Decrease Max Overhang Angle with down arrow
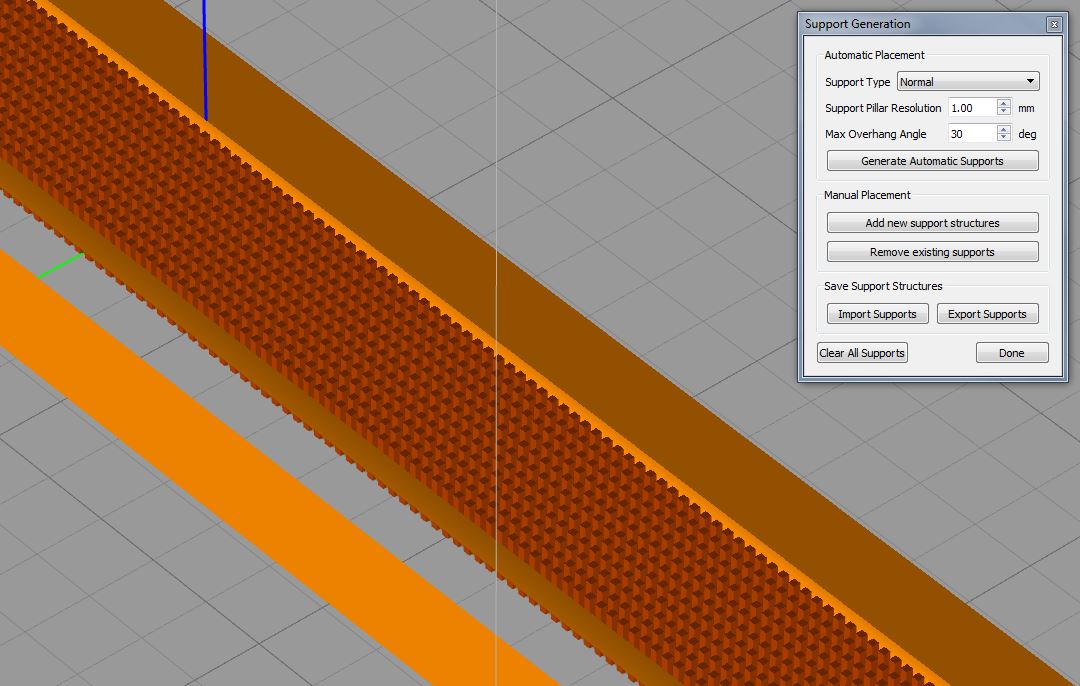The width and height of the screenshot is (1080, 686). point(1004,138)
